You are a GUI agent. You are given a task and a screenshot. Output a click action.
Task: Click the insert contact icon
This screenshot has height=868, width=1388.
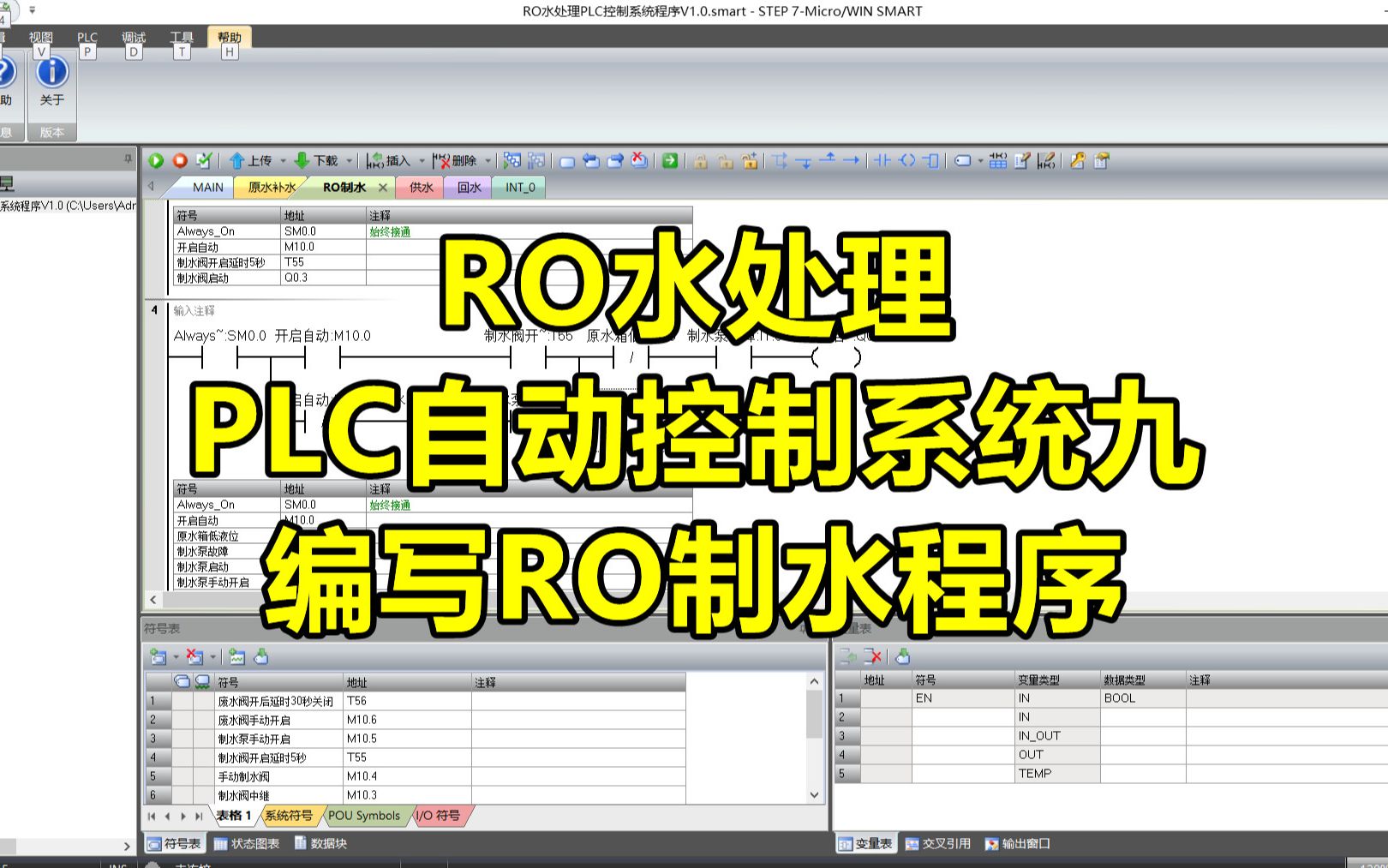[882, 160]
